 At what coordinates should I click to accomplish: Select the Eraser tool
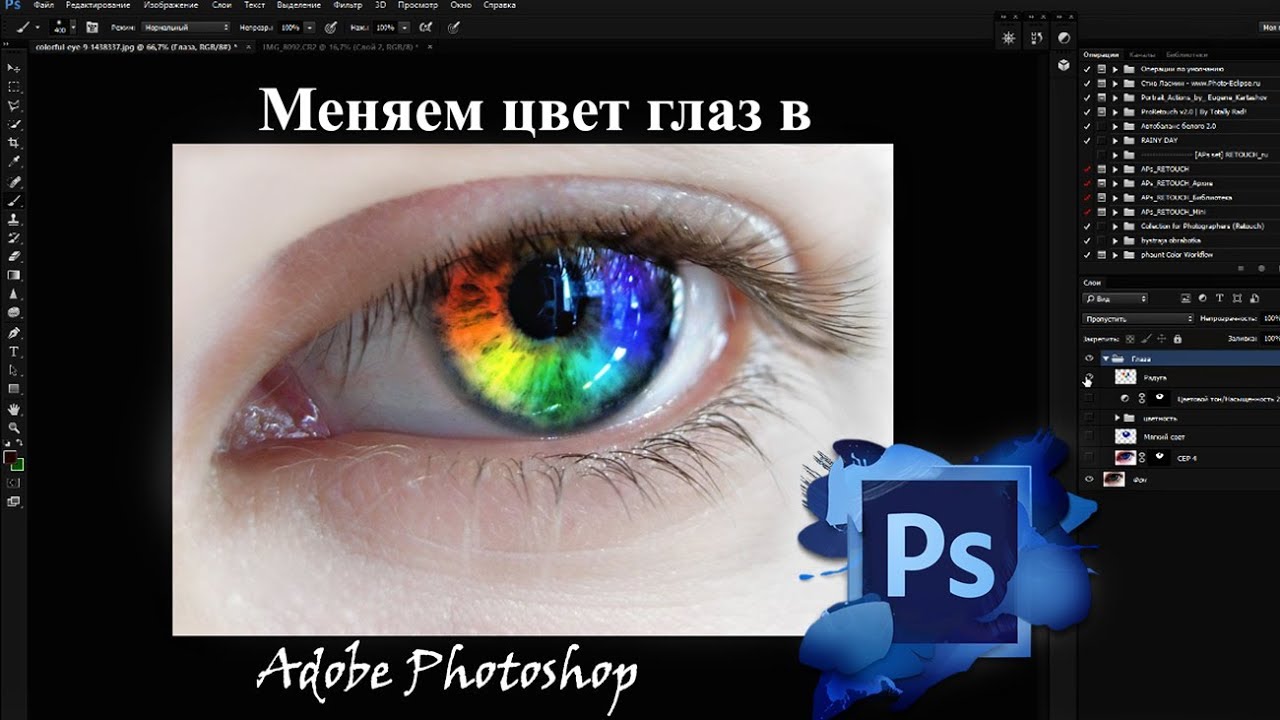pyautogui.click(x=14, y=256)
